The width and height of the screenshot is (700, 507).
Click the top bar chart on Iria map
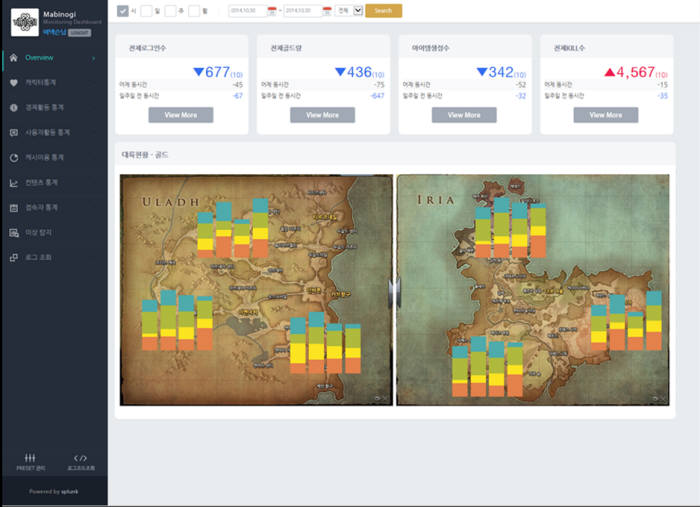pos(510,228)
